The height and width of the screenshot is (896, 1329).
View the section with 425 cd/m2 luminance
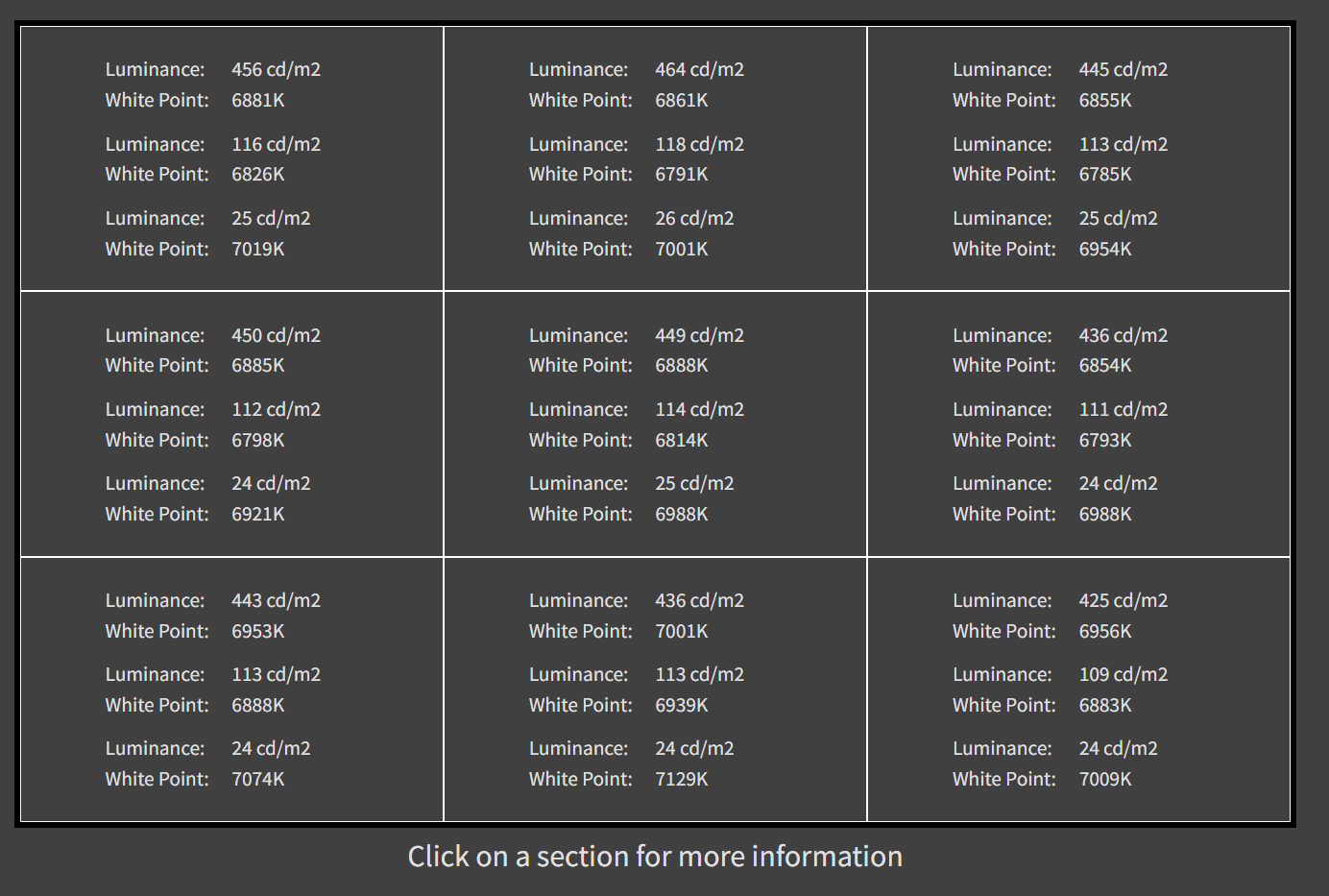click(1078, 690)
